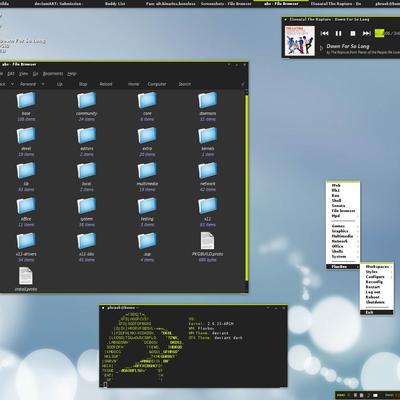This screenshot has width=400, height=400.
Task: Open the local folder
Action: tap(87, 171)
